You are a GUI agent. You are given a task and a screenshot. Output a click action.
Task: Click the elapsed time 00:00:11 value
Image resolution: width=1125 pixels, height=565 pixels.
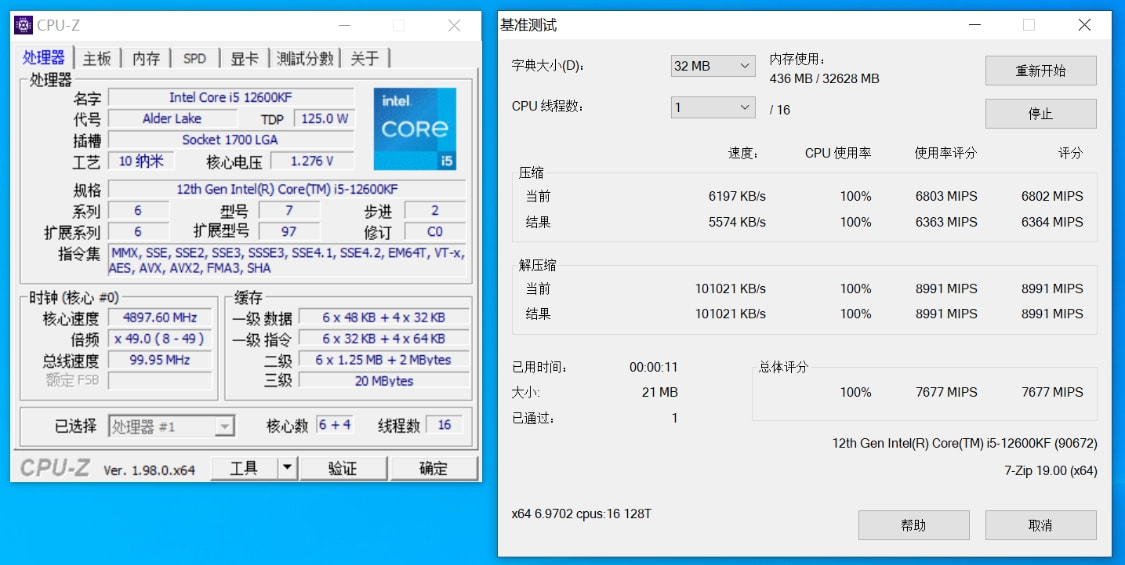tap(654, 367)
